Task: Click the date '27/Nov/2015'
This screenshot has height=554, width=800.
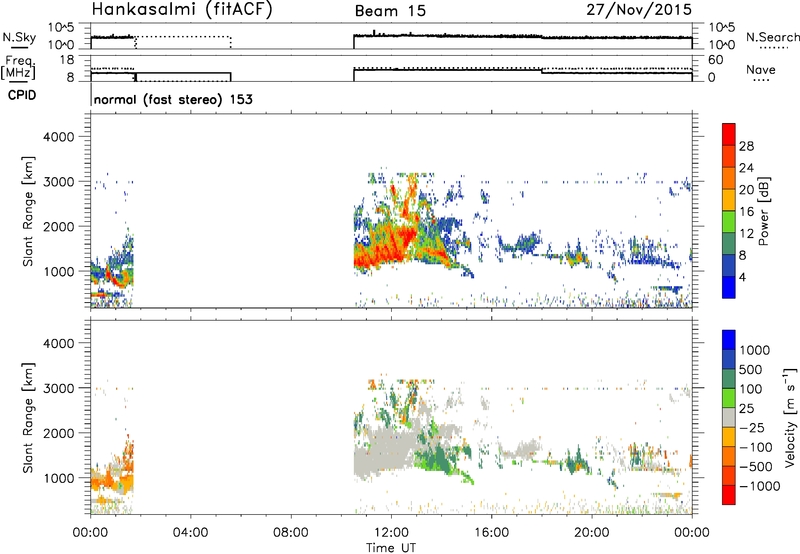Action: coord(639,9)
